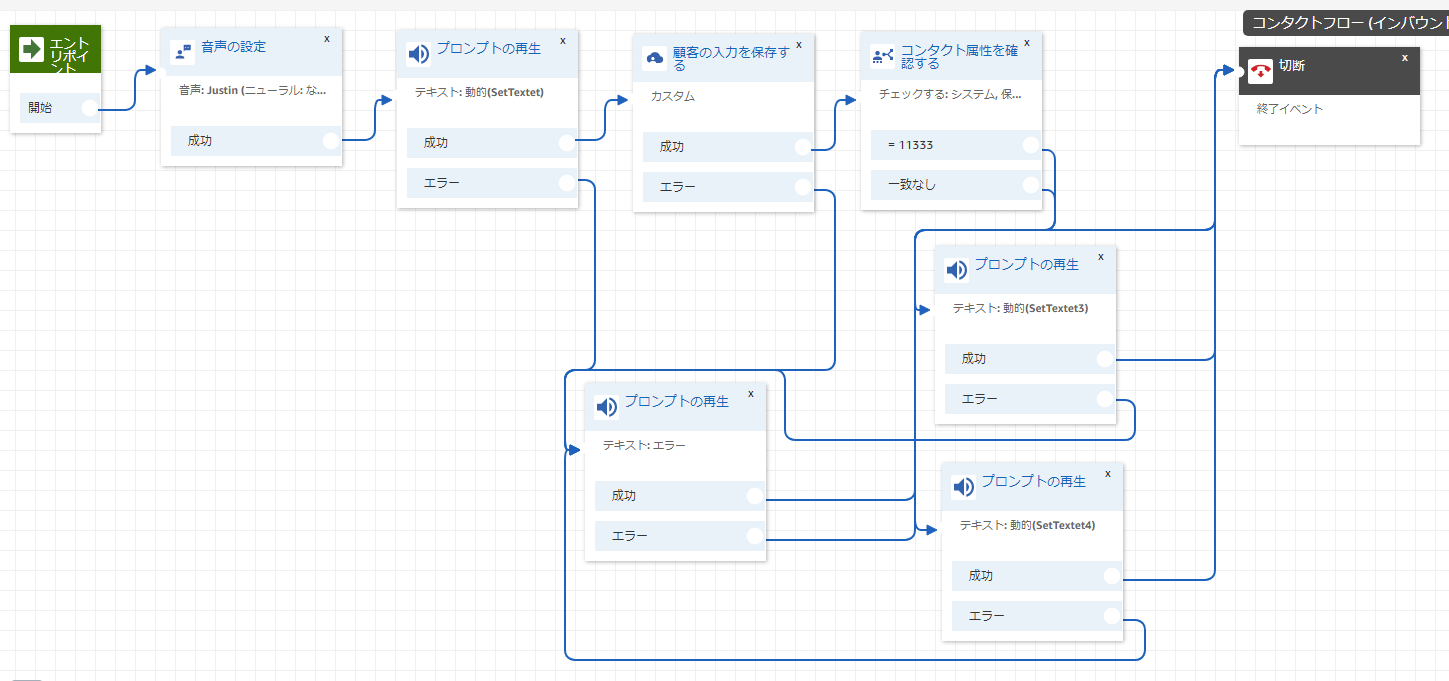Click speaker icon on the テキスト: エラー prompt block
Image resolution: width=1449 pixels, height=681 pixels.
[606, 407]
